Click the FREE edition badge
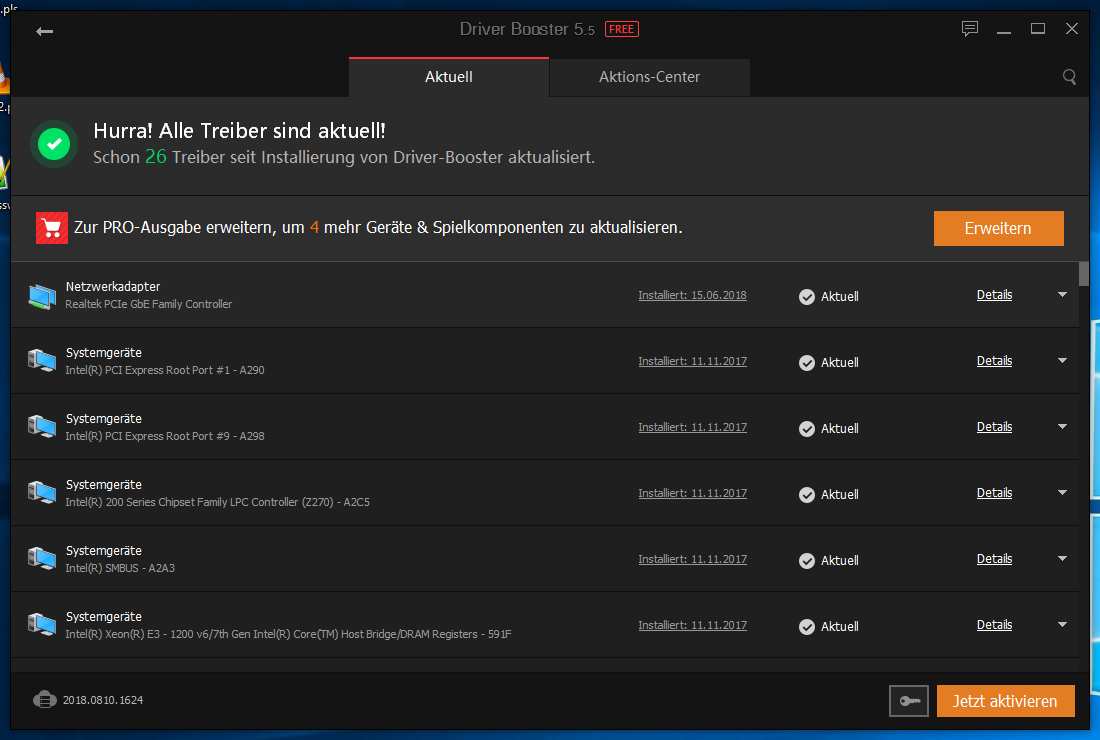This screenshot has height=740, width=1100. (x=622, y=29)
